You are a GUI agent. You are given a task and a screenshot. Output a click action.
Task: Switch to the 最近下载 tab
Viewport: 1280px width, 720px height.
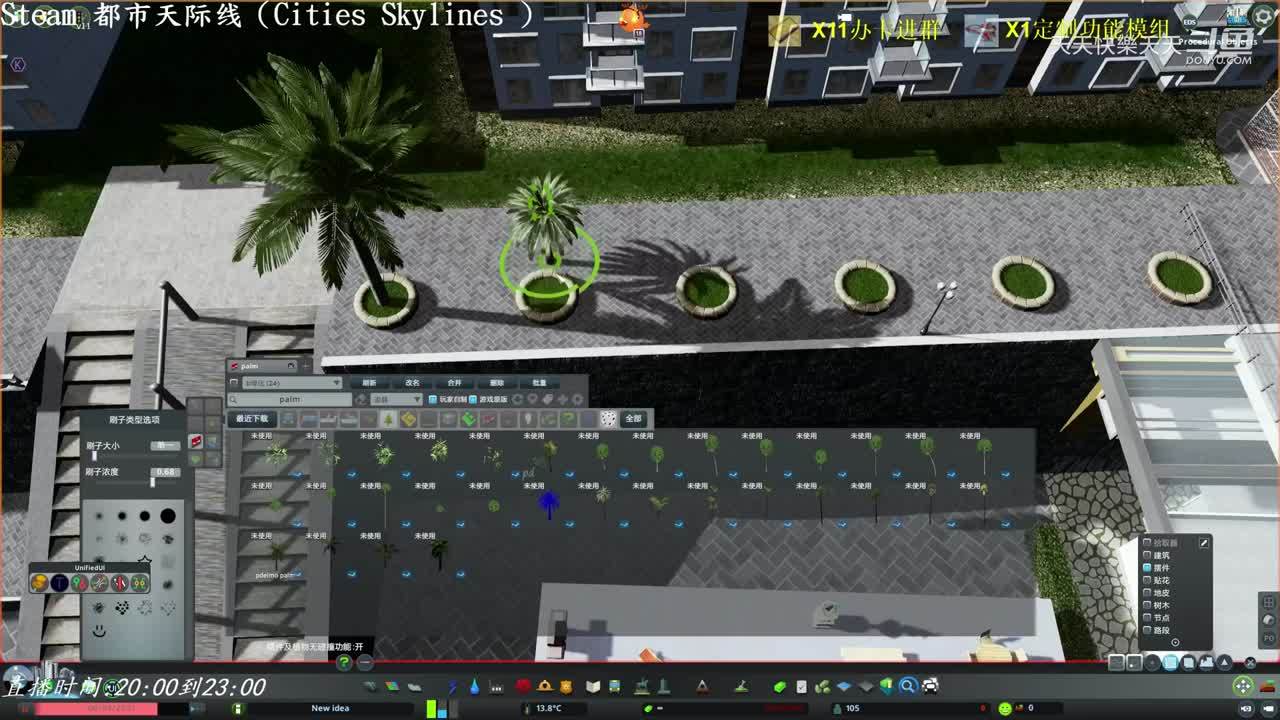252,419
